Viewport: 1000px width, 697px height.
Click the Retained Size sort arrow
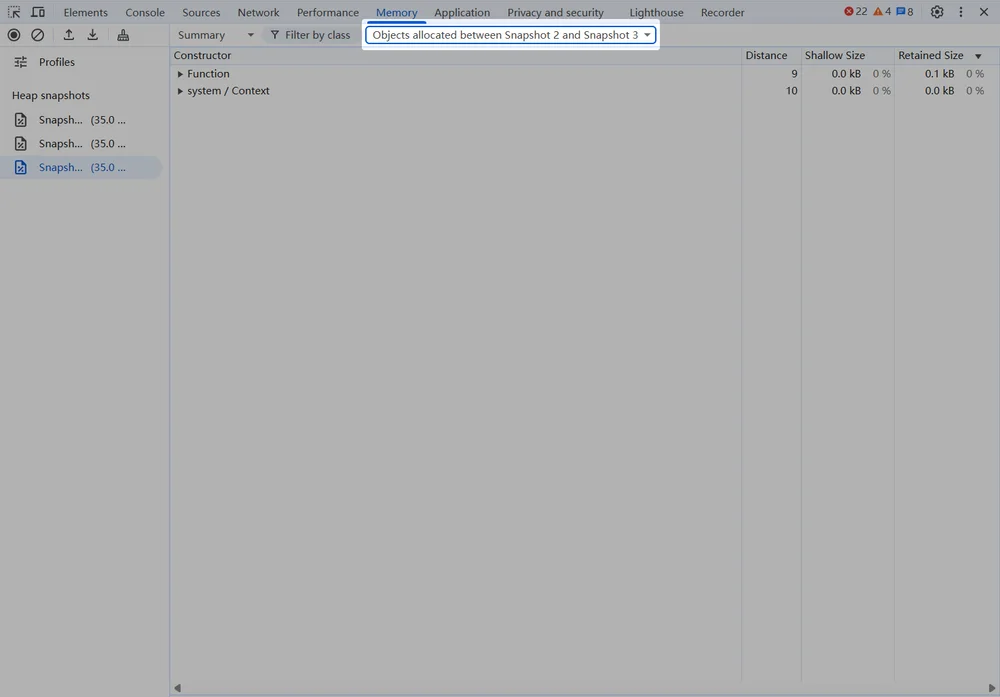978,56
